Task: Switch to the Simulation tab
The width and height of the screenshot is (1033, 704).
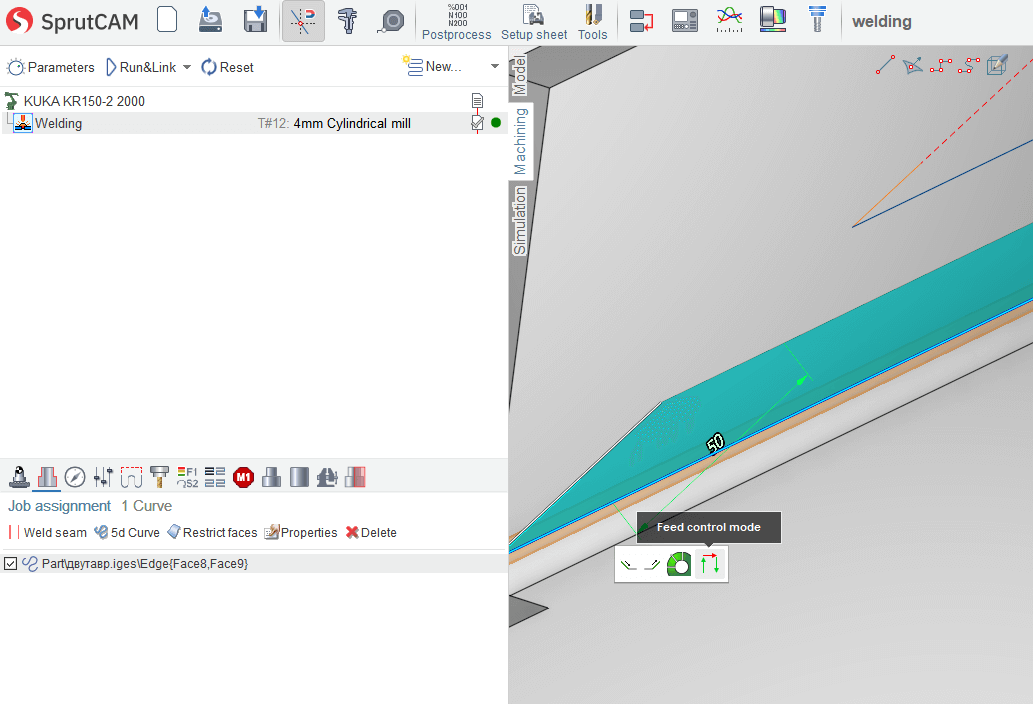Action: [x=520, y=221]
